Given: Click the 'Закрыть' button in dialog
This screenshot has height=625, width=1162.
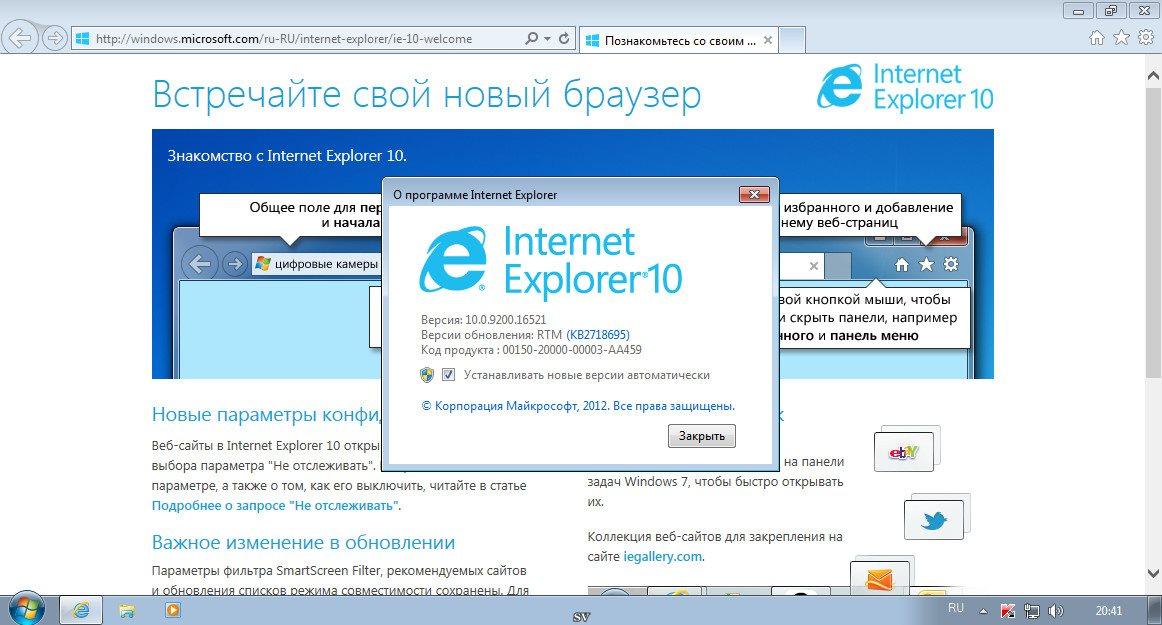Looking at the screenshot, I should (x=701, y=436).
